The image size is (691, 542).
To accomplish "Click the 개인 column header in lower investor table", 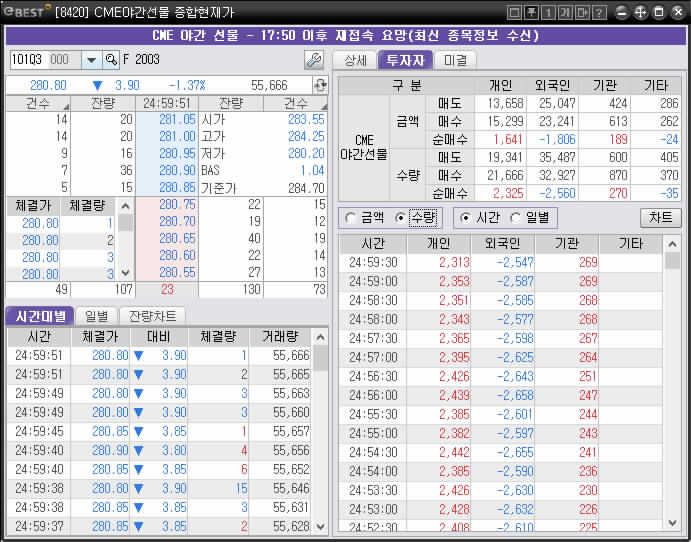I will (438, 243).
